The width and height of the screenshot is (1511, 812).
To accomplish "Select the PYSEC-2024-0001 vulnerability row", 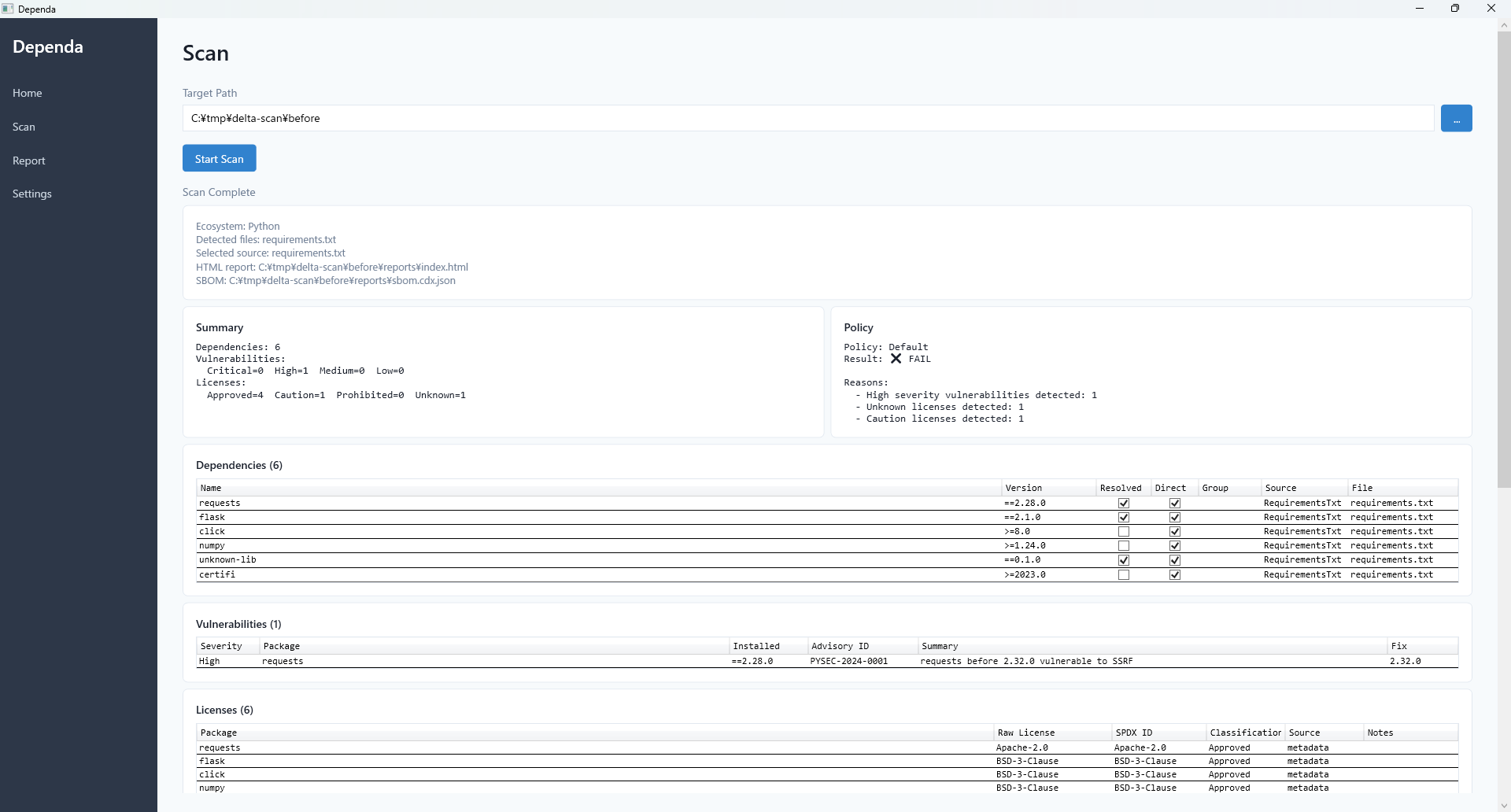I will point(848,661).
